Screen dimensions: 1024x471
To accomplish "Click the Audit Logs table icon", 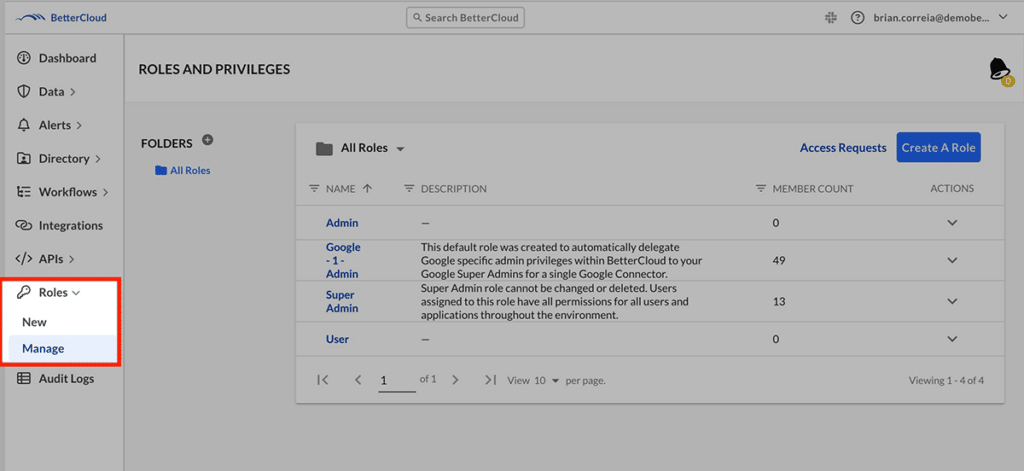I will [x=24, y=378].
